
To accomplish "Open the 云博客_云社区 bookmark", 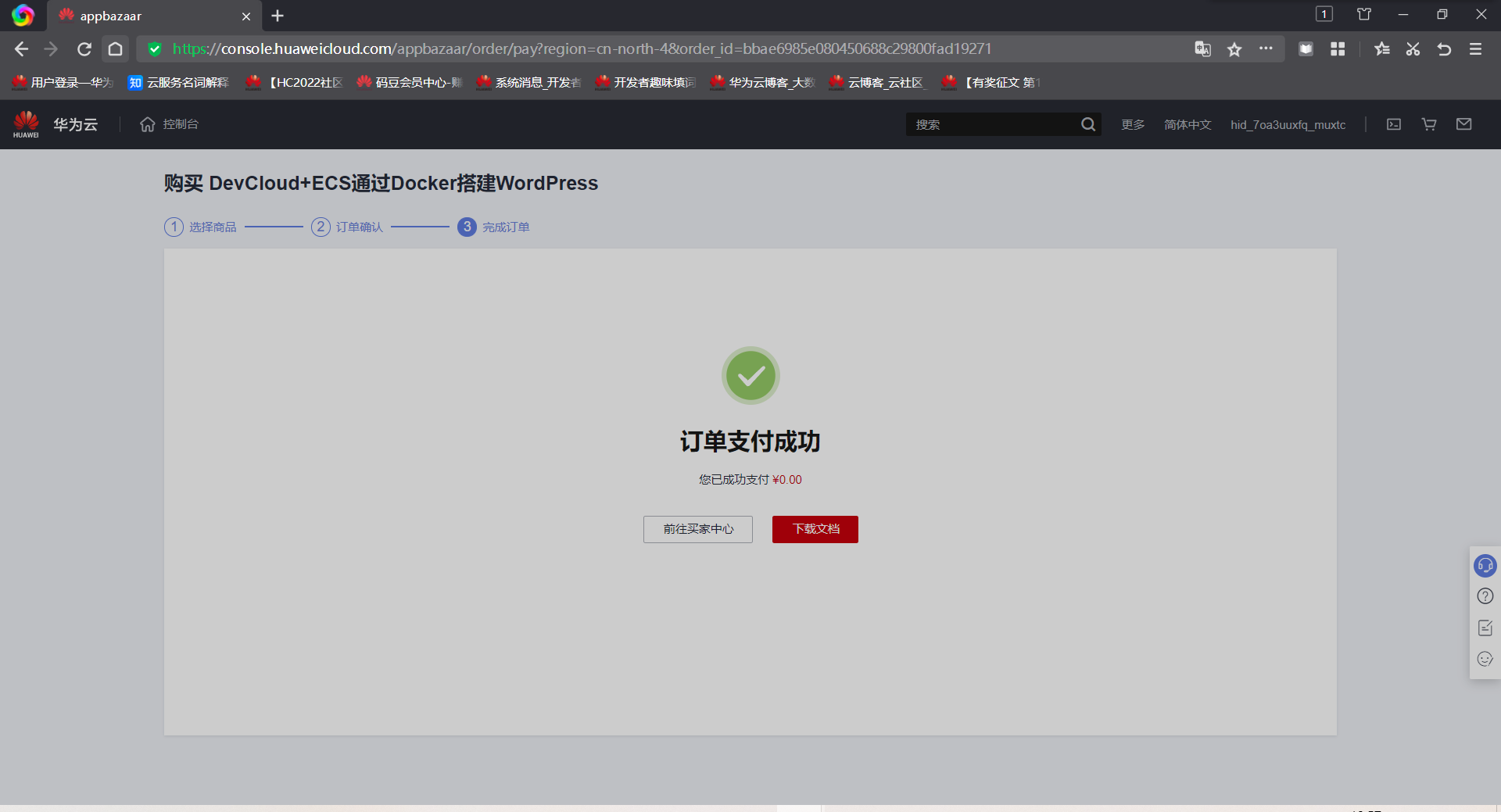I will pyautogui.click(x=878, y=82).
